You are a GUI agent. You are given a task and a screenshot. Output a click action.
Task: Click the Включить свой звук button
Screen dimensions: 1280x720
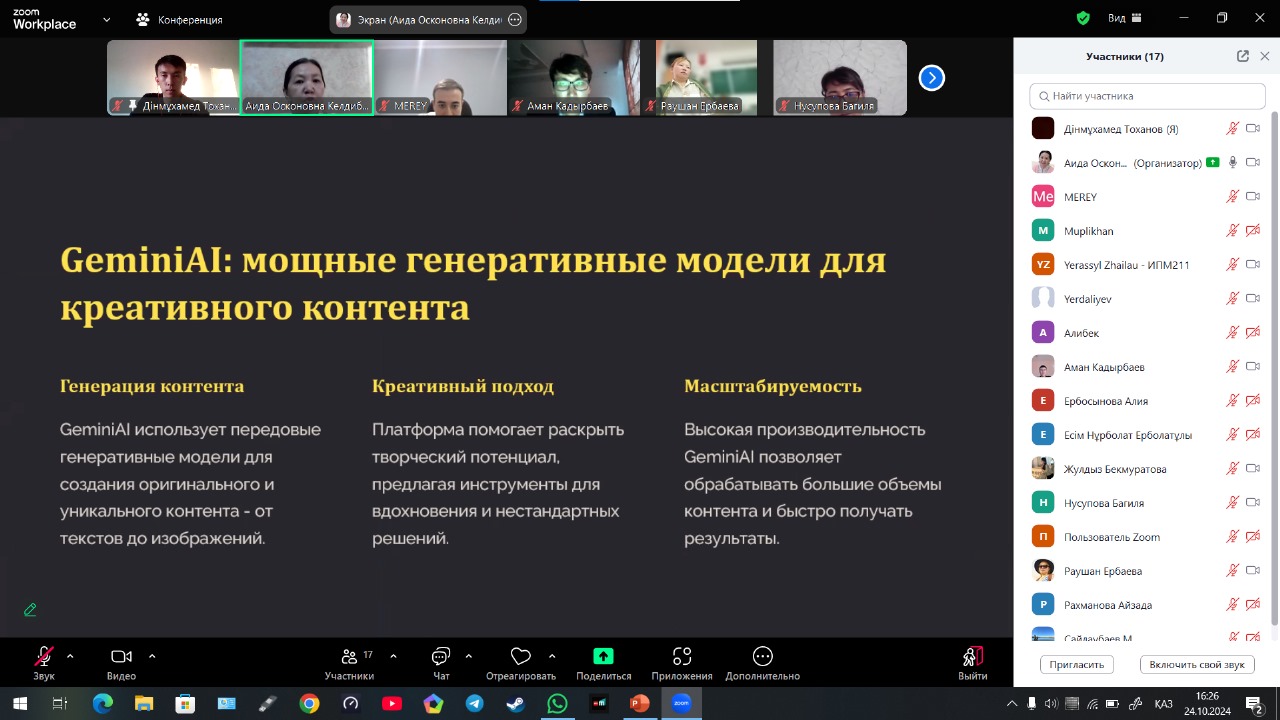point(1196,664)
